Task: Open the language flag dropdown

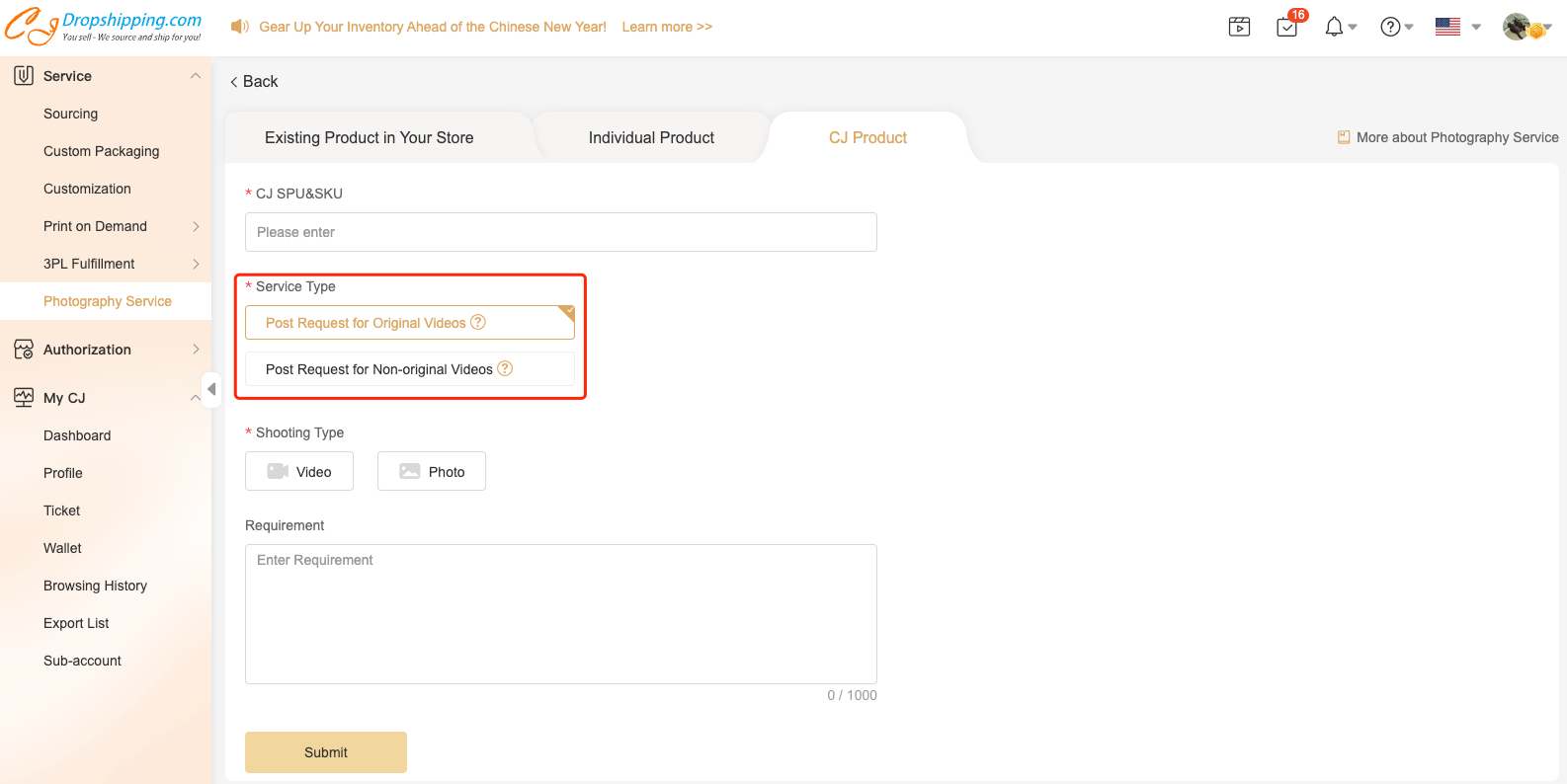Action: pyautogui.click(x=1457, y=27)
